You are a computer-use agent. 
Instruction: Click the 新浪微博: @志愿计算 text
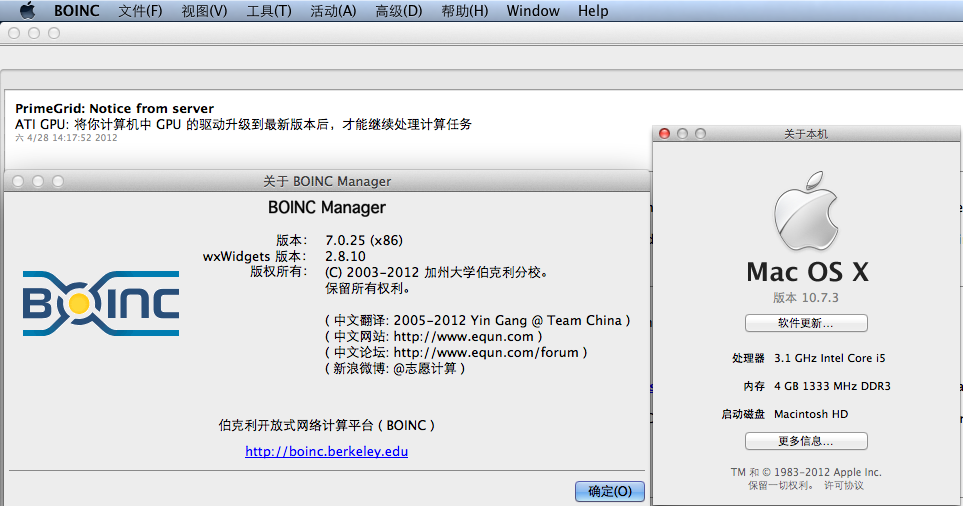pos(395,368)
